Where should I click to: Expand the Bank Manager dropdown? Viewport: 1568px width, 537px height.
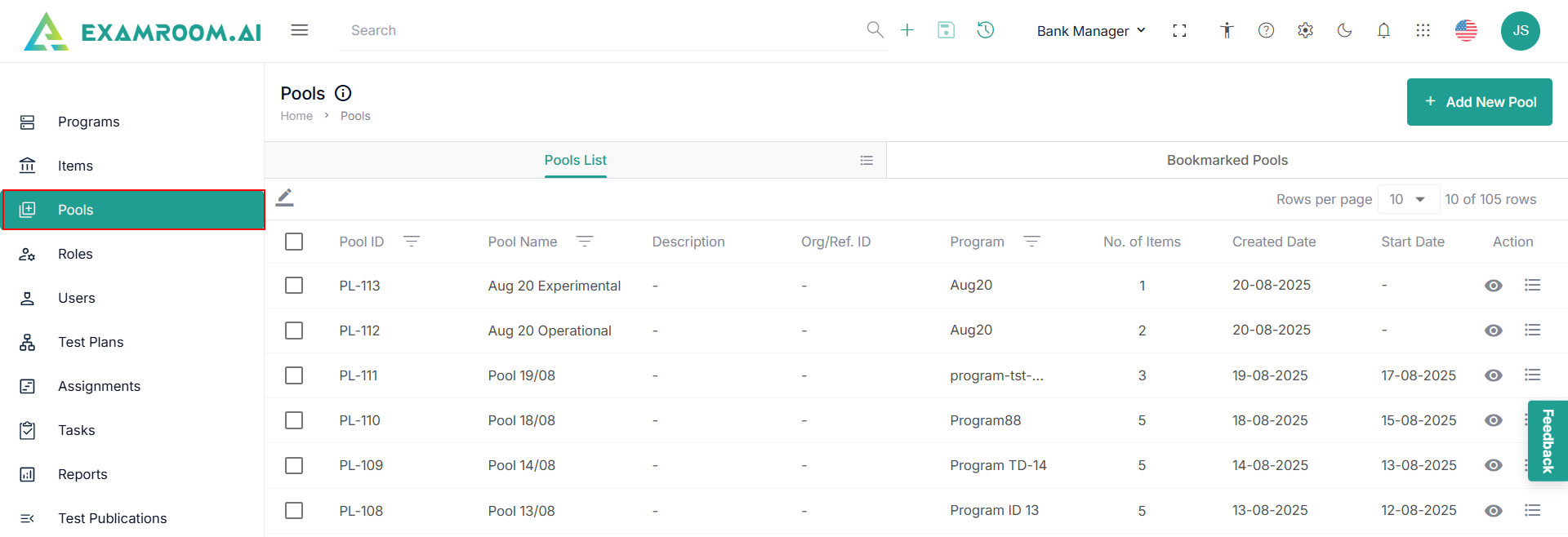tap(1091, 31)
